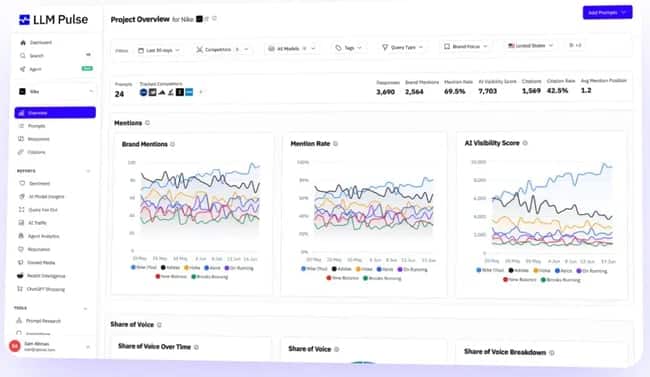This screenshot has width=650, height=377.
Task: Click the Query Fan Out icon
Action: click(22, 209)
